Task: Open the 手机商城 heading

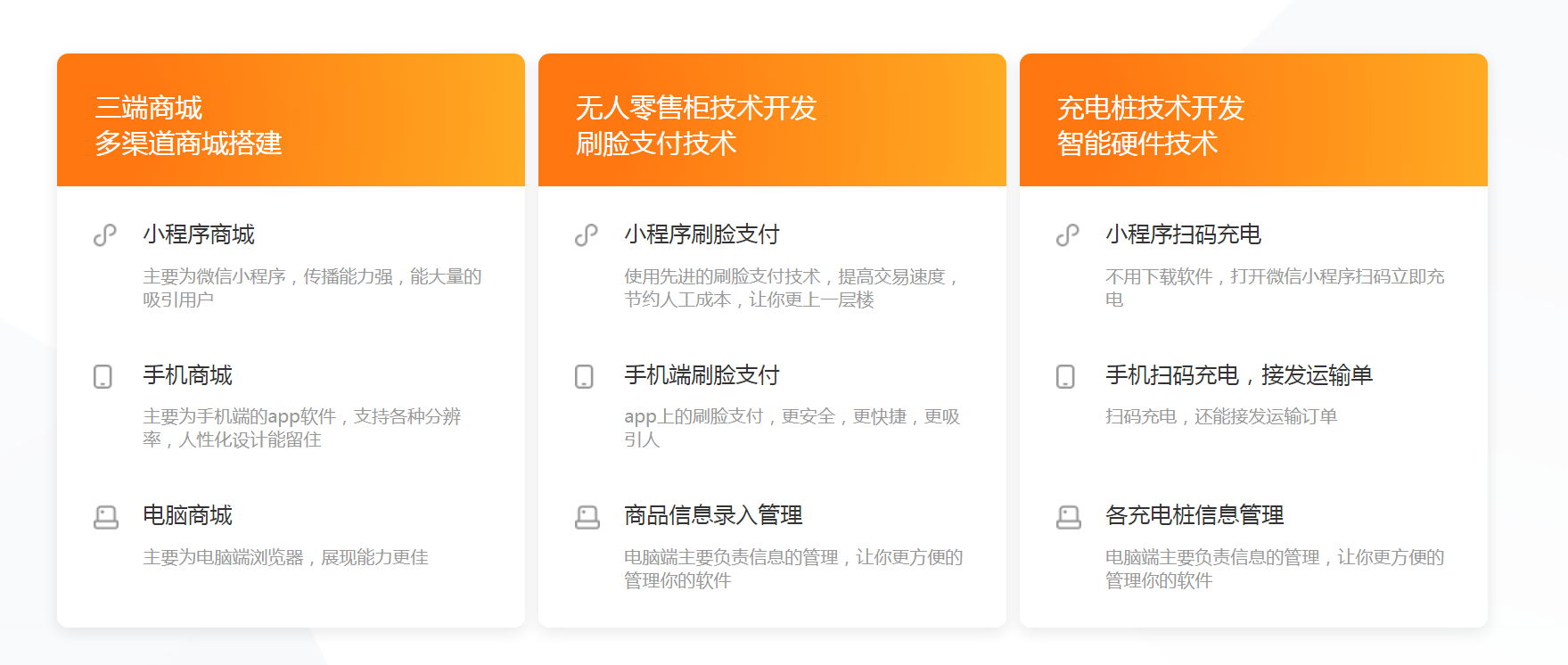Action: 187,375
